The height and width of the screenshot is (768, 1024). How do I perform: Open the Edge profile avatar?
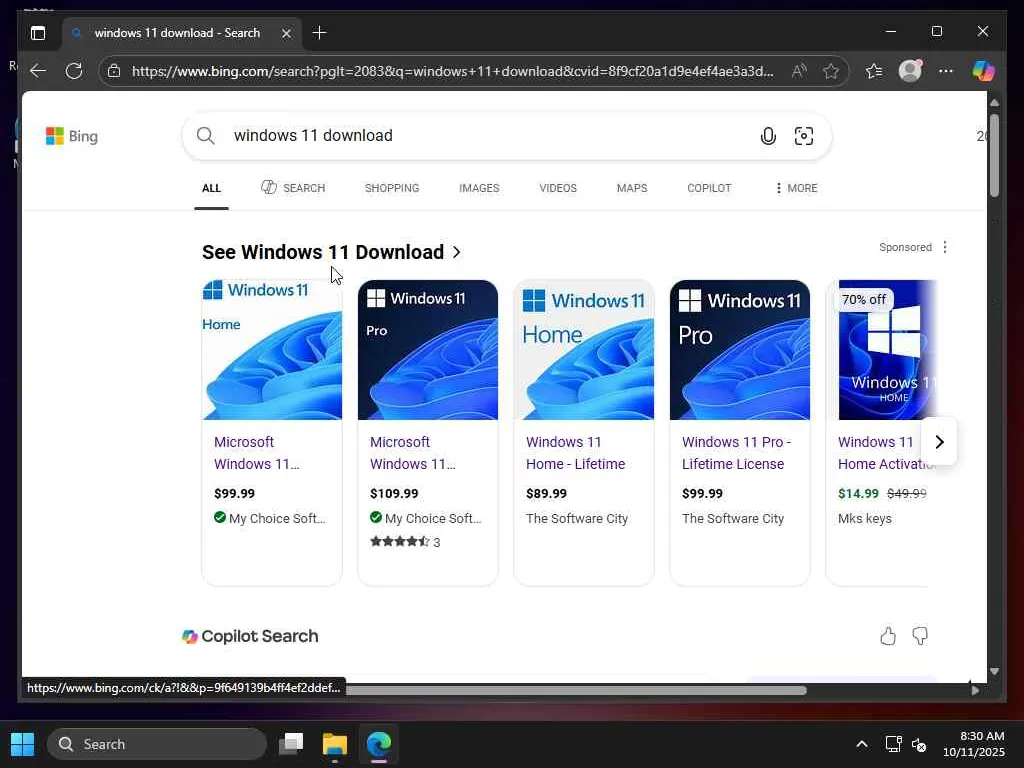910,70
